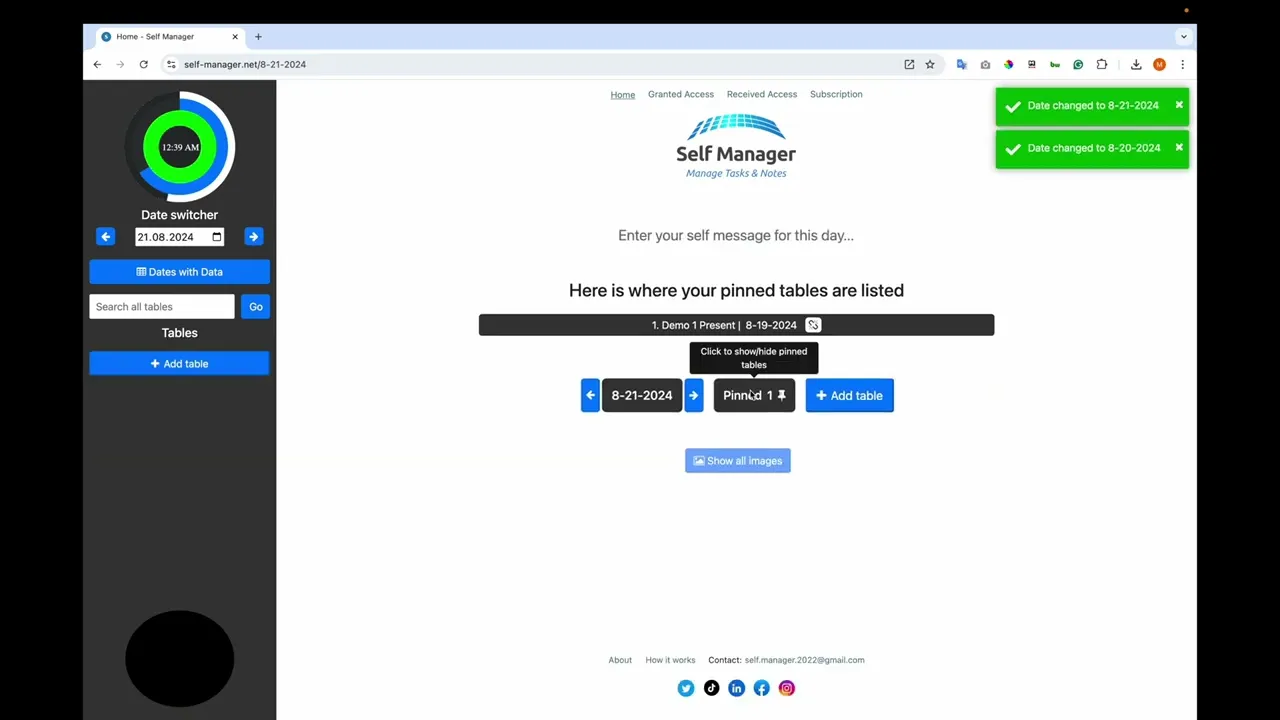Open the Extensions puzzle menu

(x=1102, y=64)
